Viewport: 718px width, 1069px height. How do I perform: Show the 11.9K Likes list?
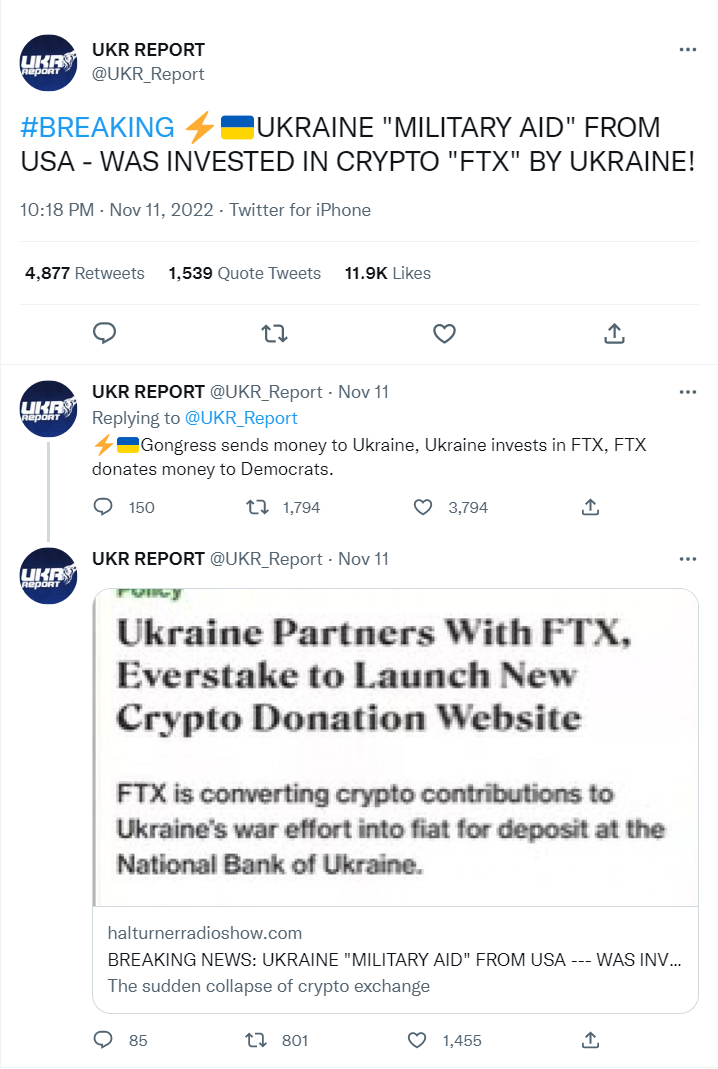tap(387, 273)
